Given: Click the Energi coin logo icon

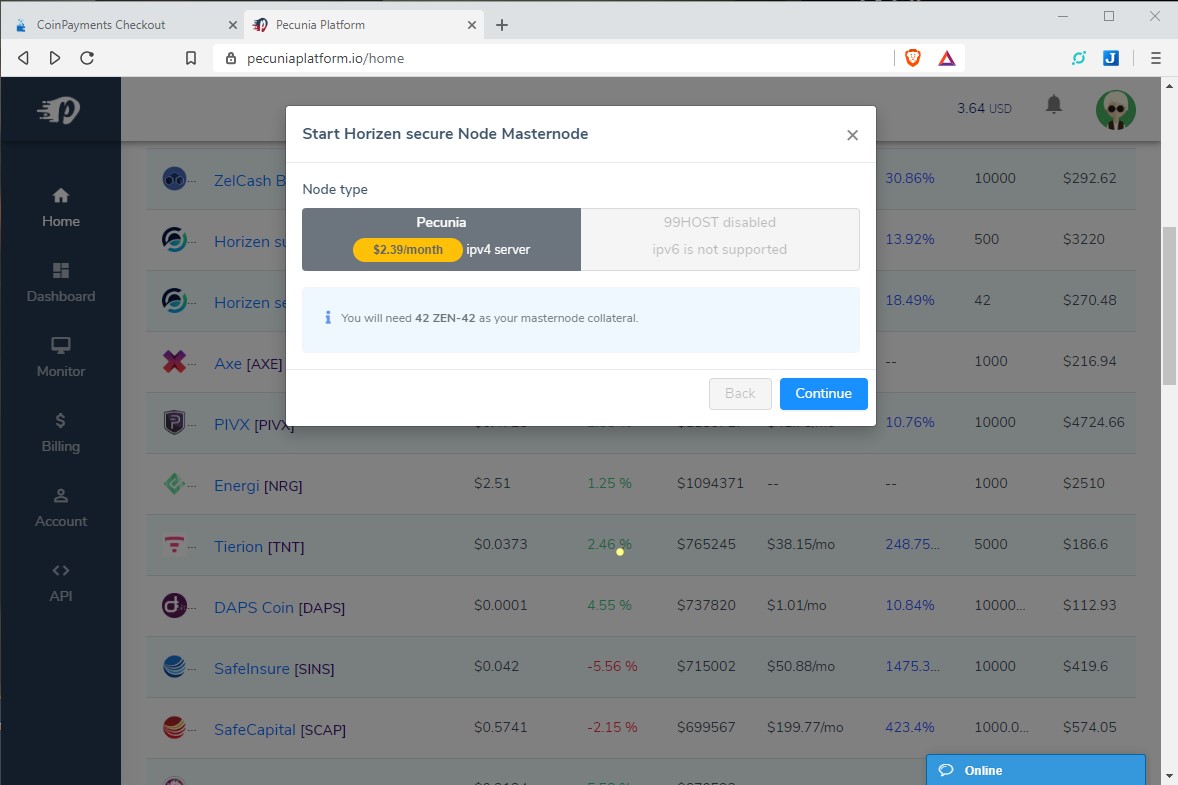Looking at the screenshot, I should pos(174,483).
